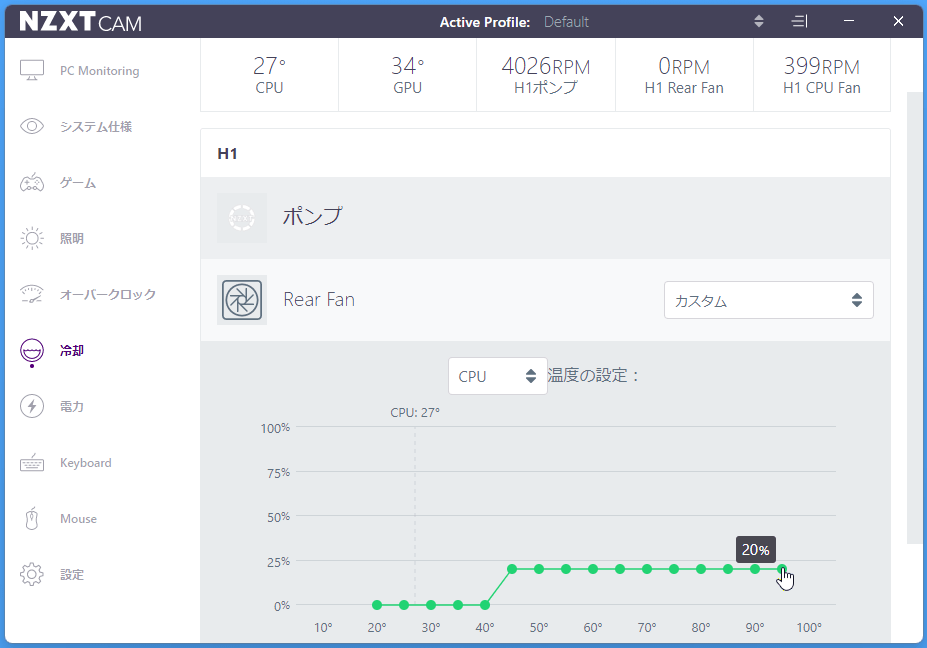Select the fan curve point at 55°
The image size is (927, 648).
pyautogui.click(x=566, y=569)
